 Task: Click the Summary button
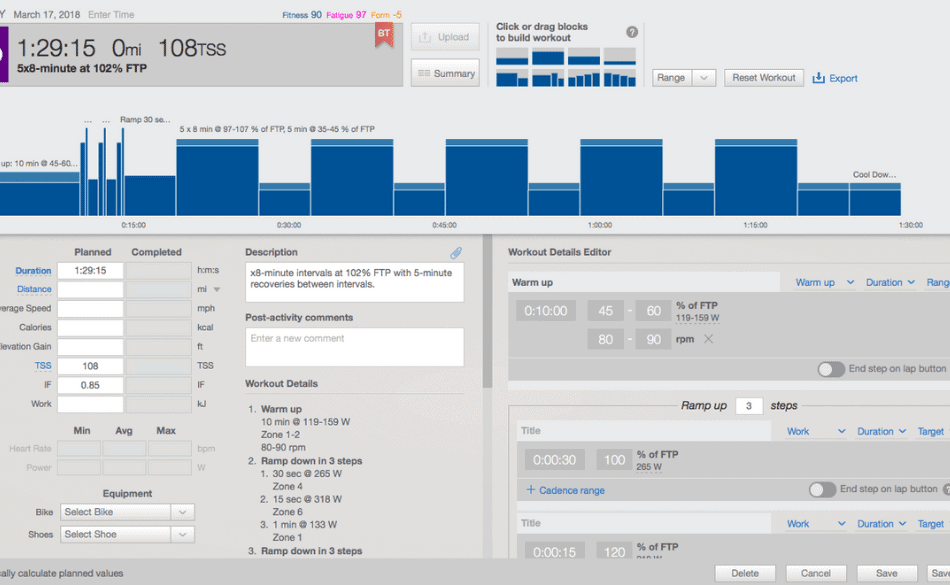[x=445, y=74]
